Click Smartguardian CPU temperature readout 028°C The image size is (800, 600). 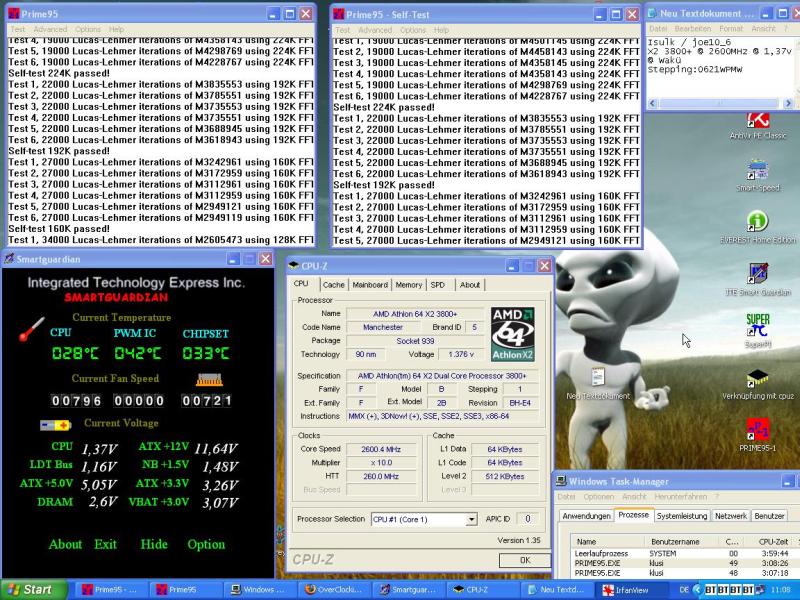coord(75,353)
